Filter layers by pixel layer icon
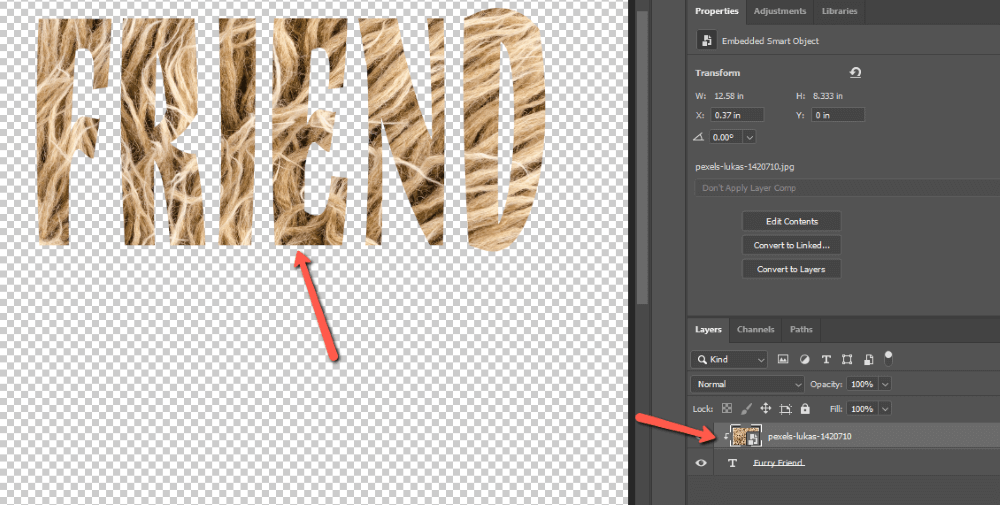1000x505 pixels. (783, 359)
